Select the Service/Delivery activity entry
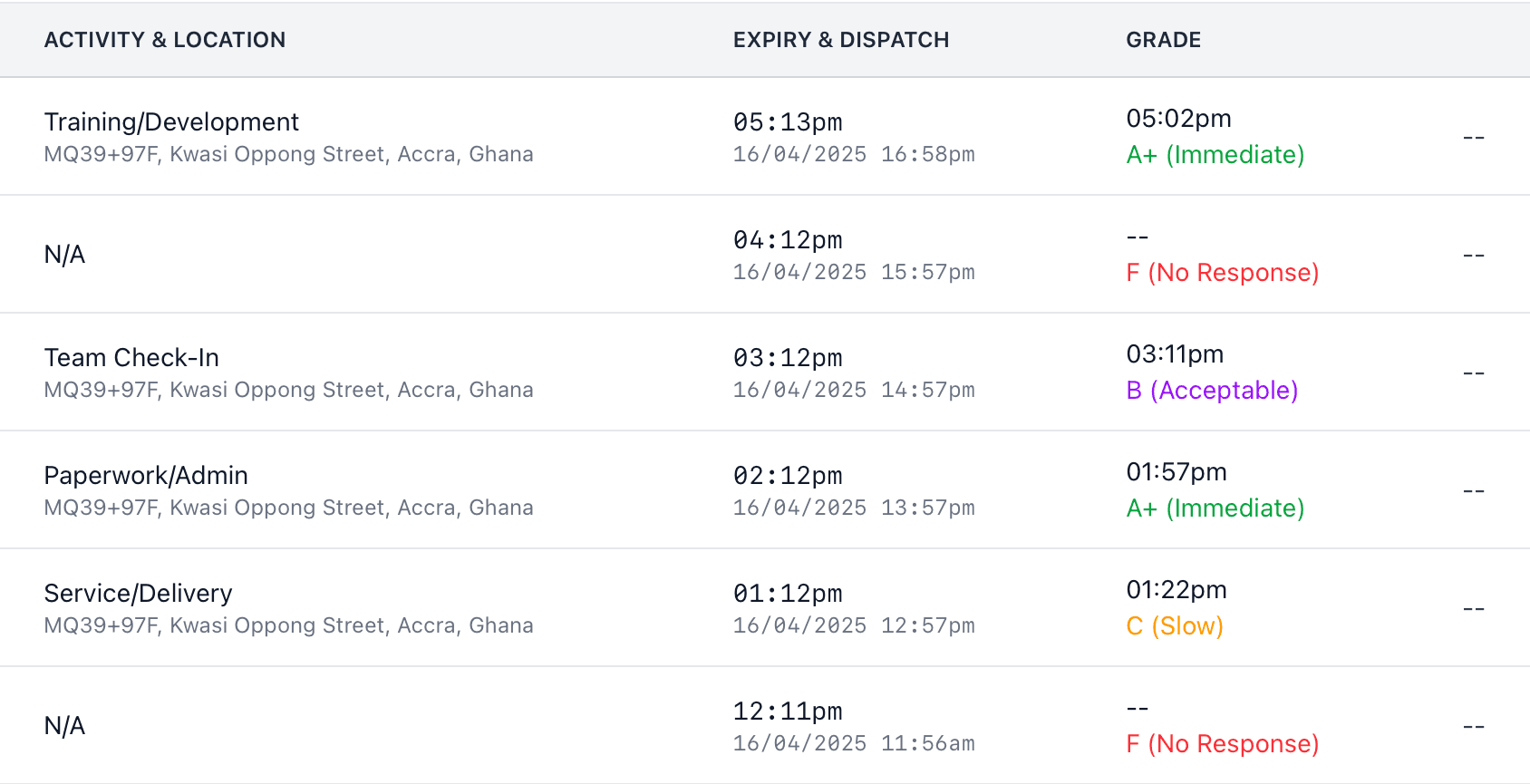Screen dimensions: 1530x784 (139, 593)
